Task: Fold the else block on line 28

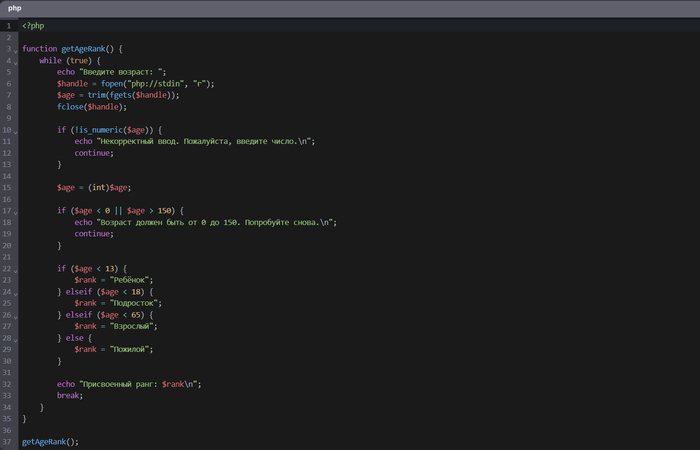Action: pos(15,339)
